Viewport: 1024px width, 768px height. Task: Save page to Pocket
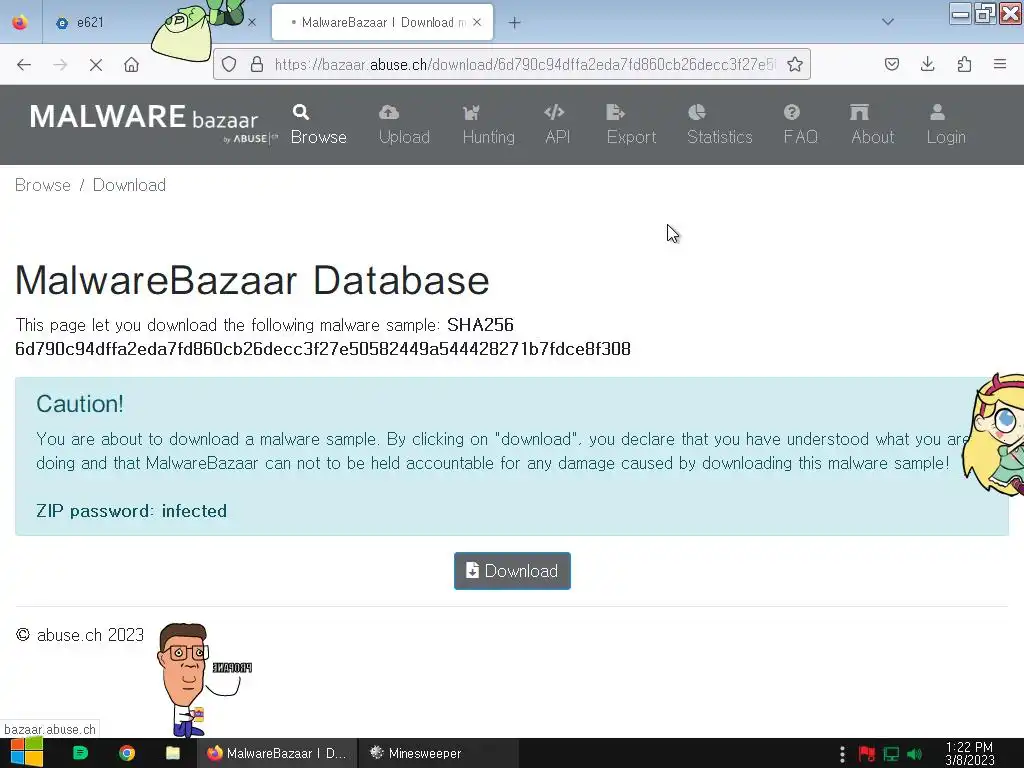(891, 64)
